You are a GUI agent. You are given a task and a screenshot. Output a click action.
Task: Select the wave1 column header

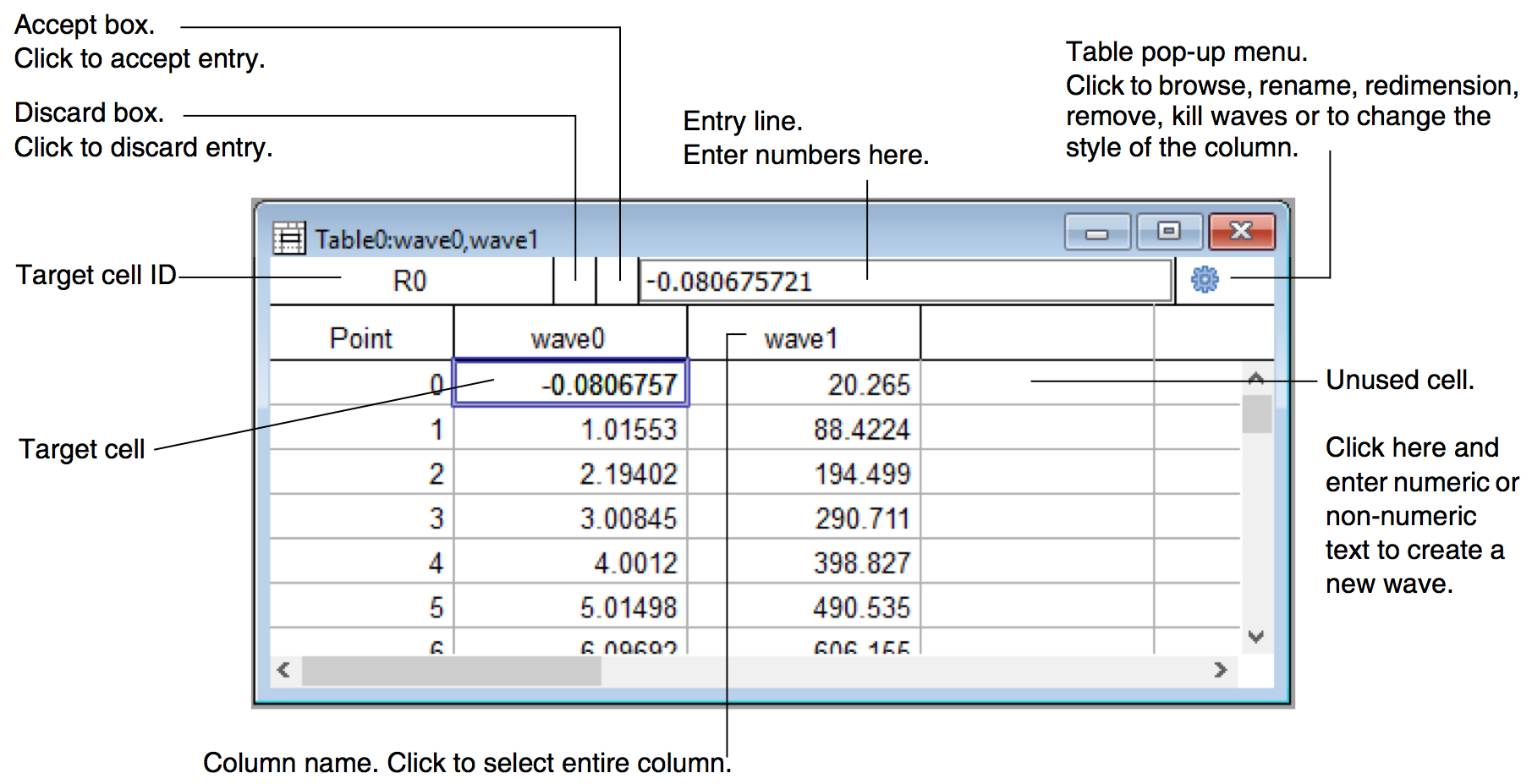click(x=800, y=338)
